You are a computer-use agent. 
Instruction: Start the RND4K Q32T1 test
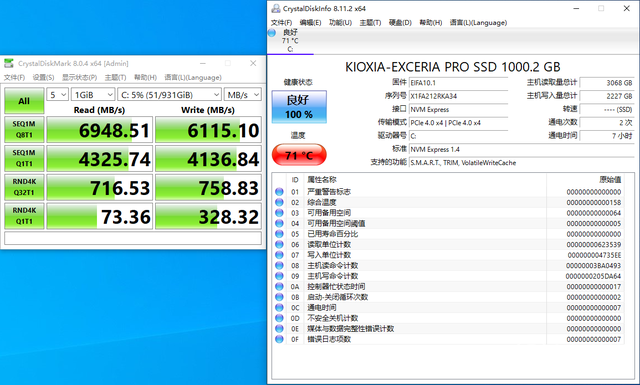pos(24,187)
